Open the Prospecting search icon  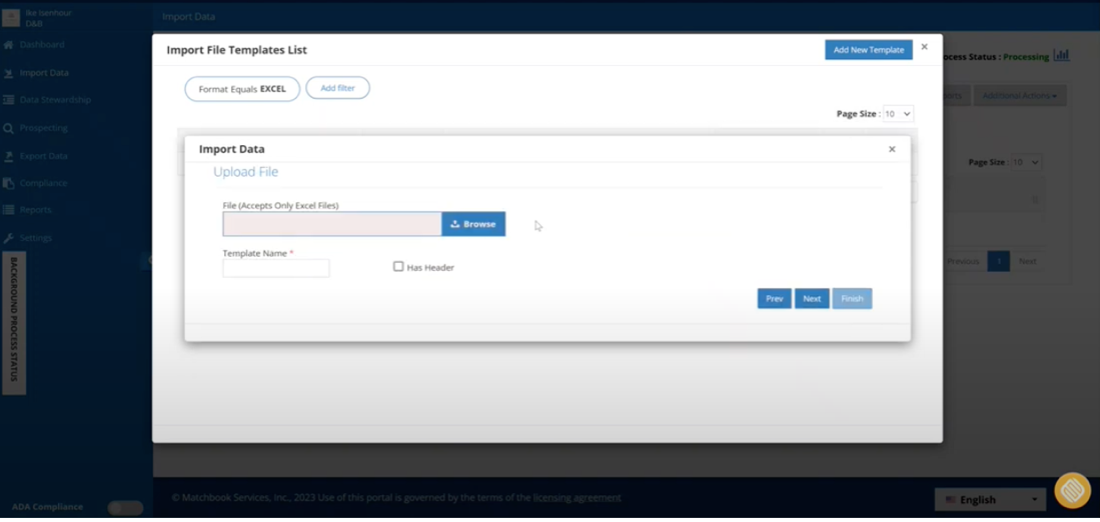coord(8,128)
